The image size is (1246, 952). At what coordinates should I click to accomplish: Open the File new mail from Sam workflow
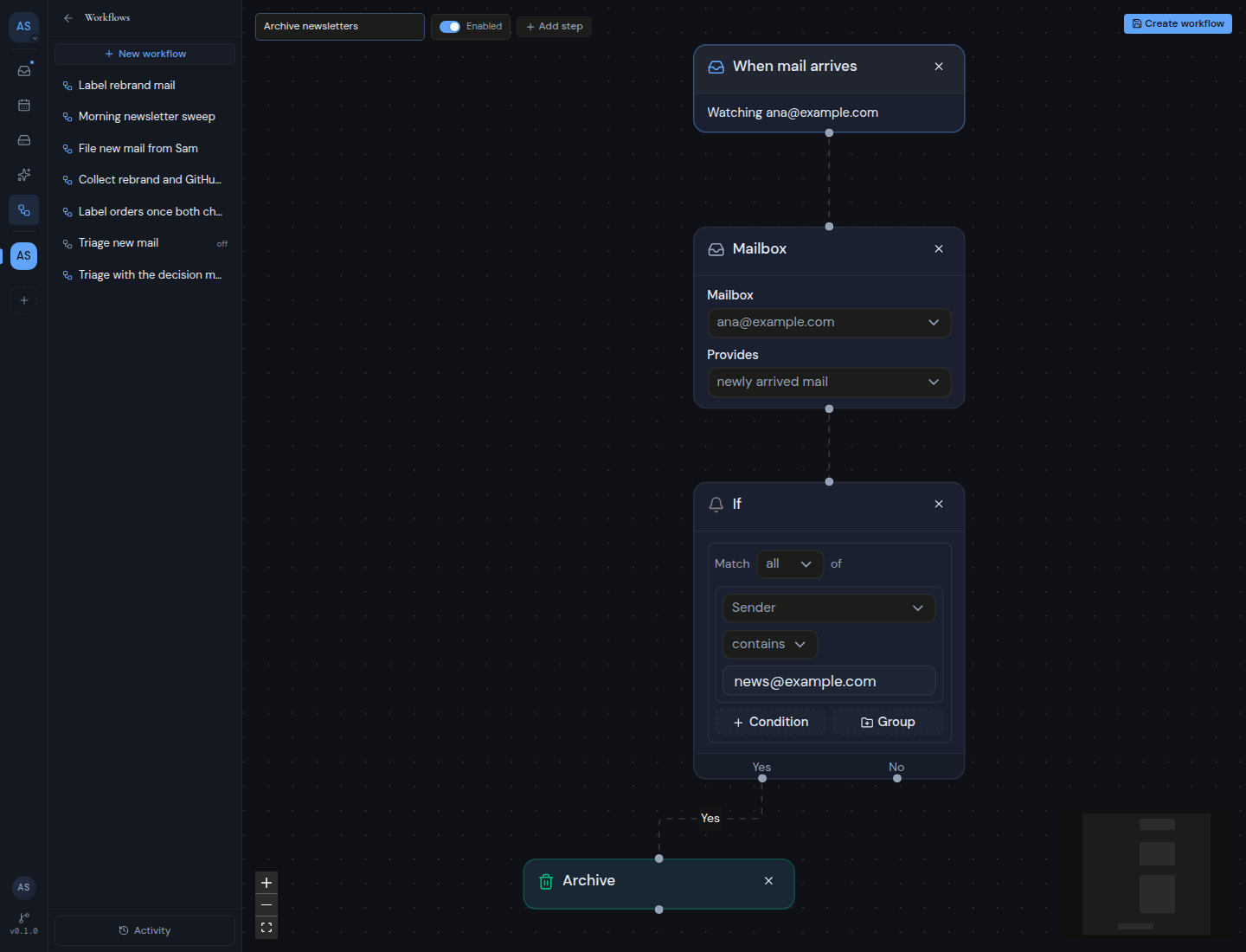[145, 149]
